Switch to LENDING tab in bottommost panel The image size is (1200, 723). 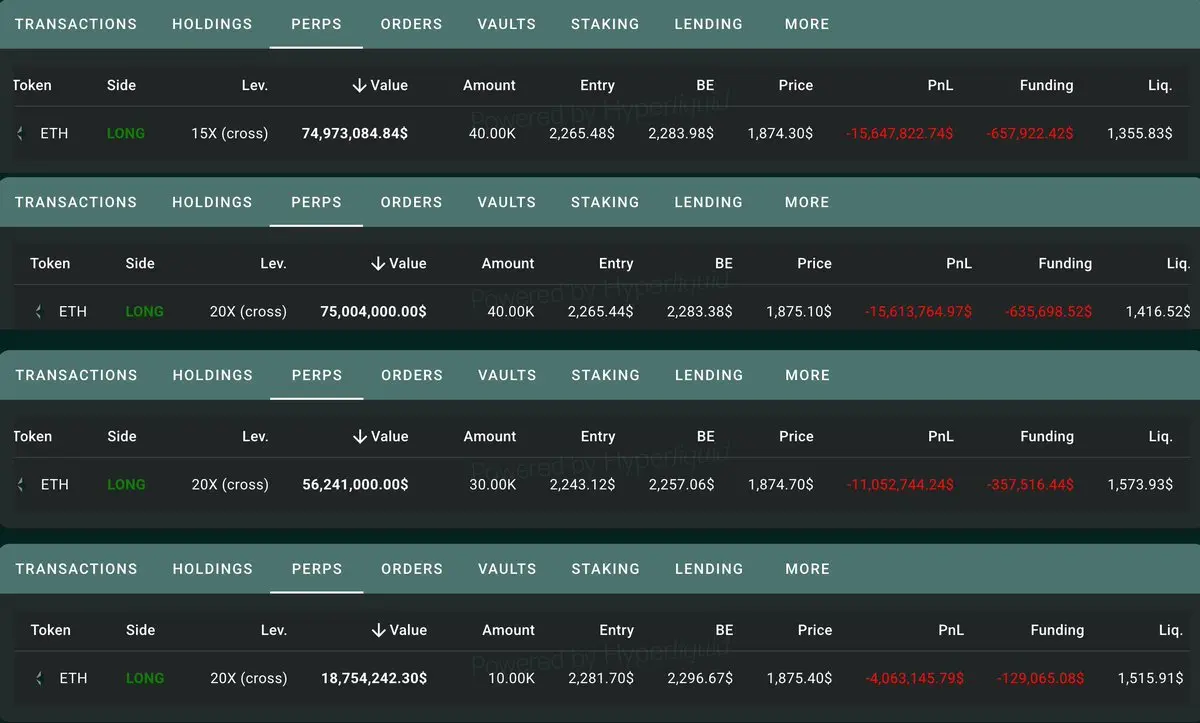pos(709,569)
